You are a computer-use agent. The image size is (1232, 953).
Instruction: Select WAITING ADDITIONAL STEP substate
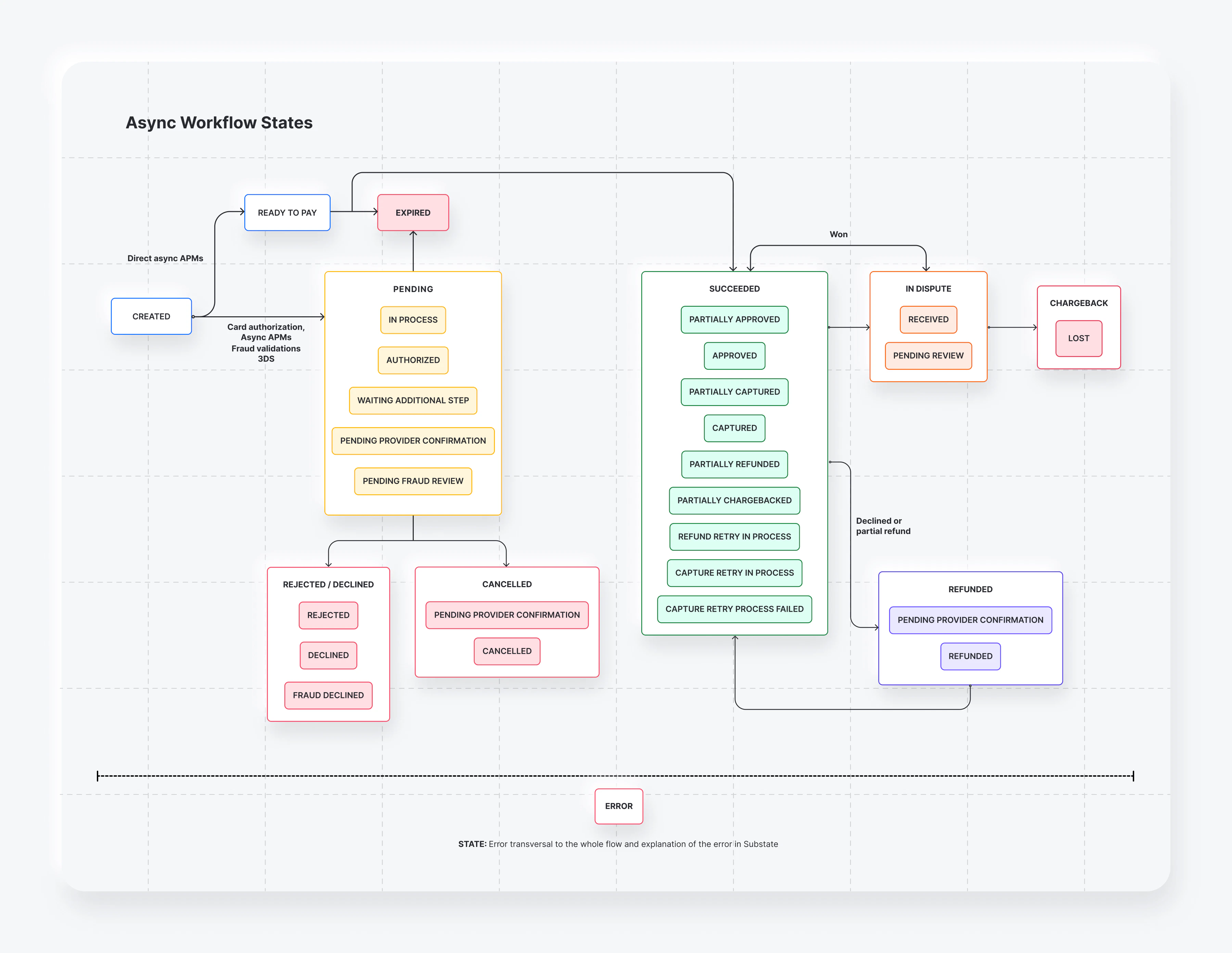(x=413, y=400)
